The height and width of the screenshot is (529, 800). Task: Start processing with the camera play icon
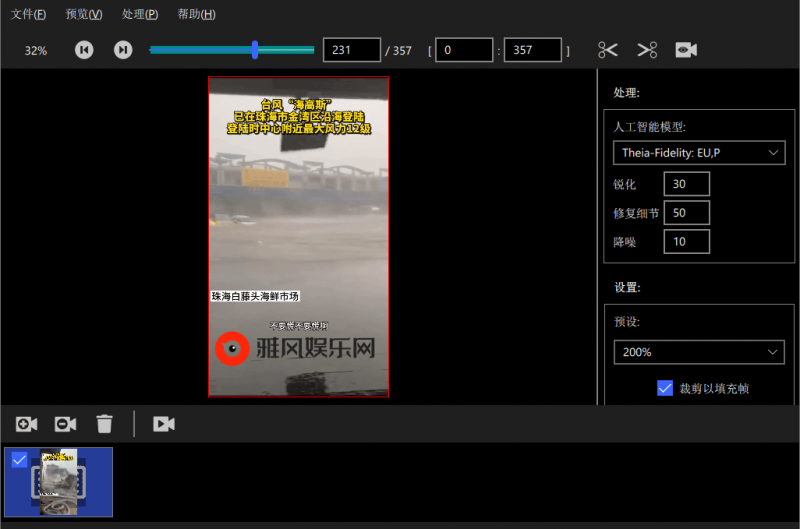click(163, 424)
